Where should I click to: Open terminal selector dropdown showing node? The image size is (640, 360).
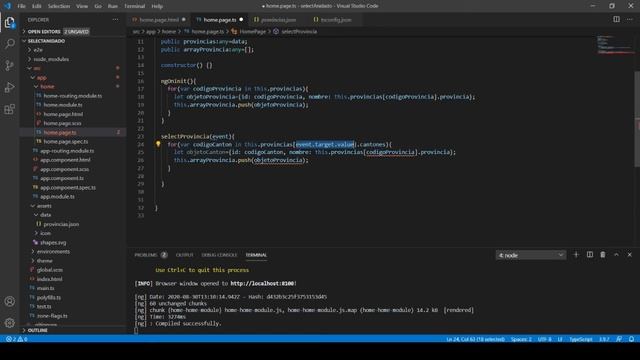[x=531, y=255]
